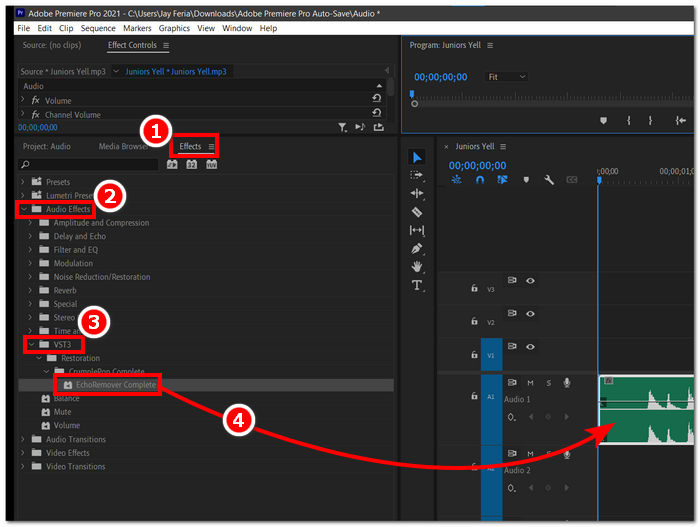Toggle lock on track V2

[x=474, y=322]
